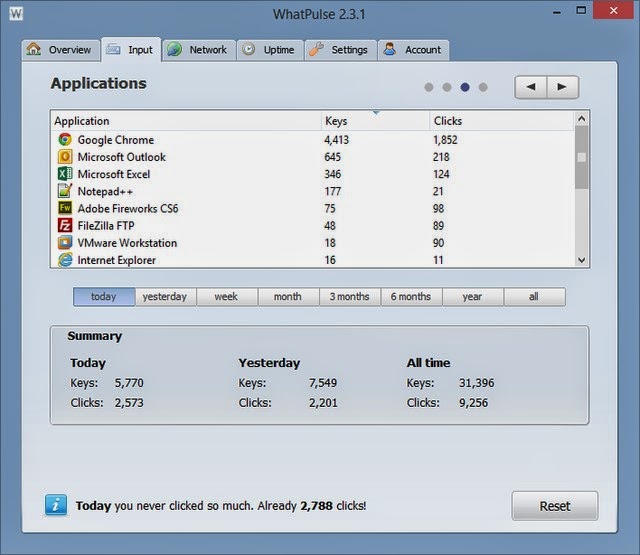Image resolution: width=640 pixels, height=555 pixels.
Task: Click the Reset button
Action: coord(555,506)
